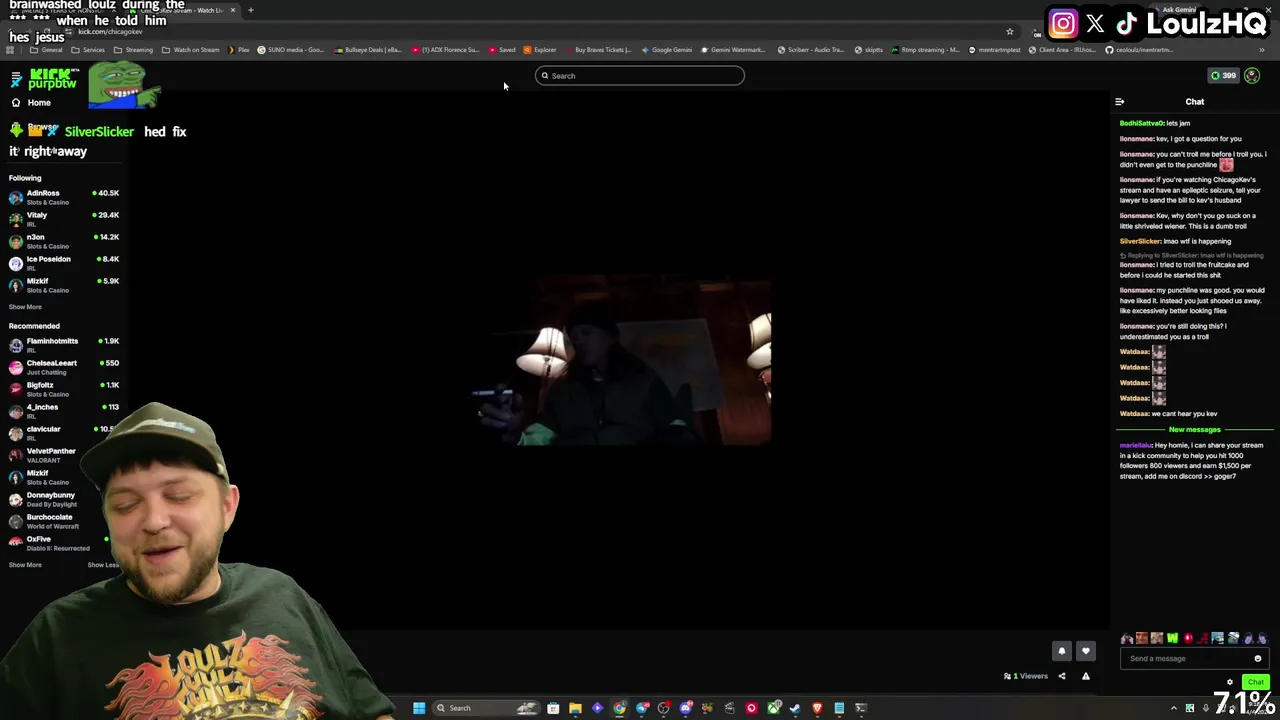
Task: Open the AdinRoss channel from Following
Action: [64, 197]
